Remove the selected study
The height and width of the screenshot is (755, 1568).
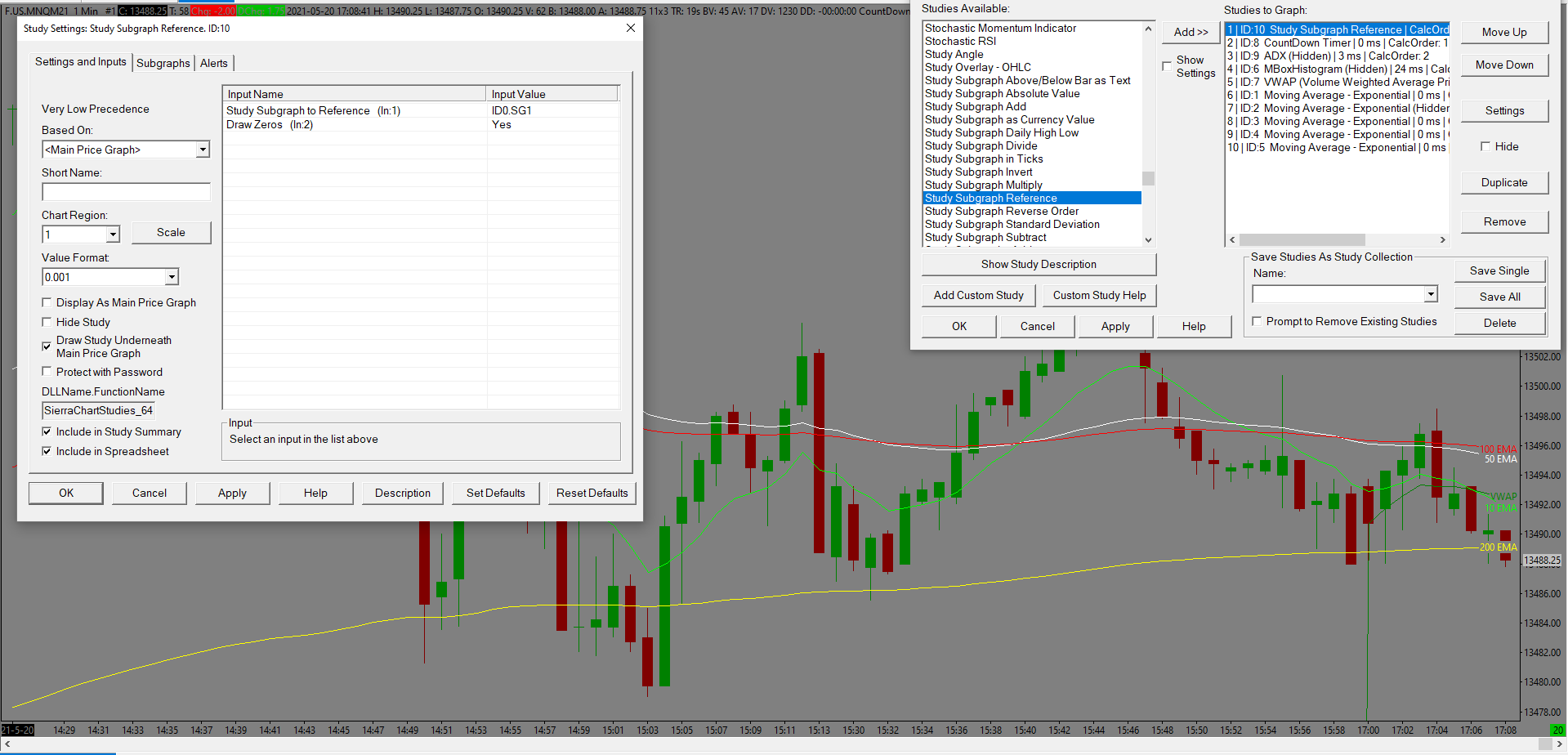click(1504, 221)
